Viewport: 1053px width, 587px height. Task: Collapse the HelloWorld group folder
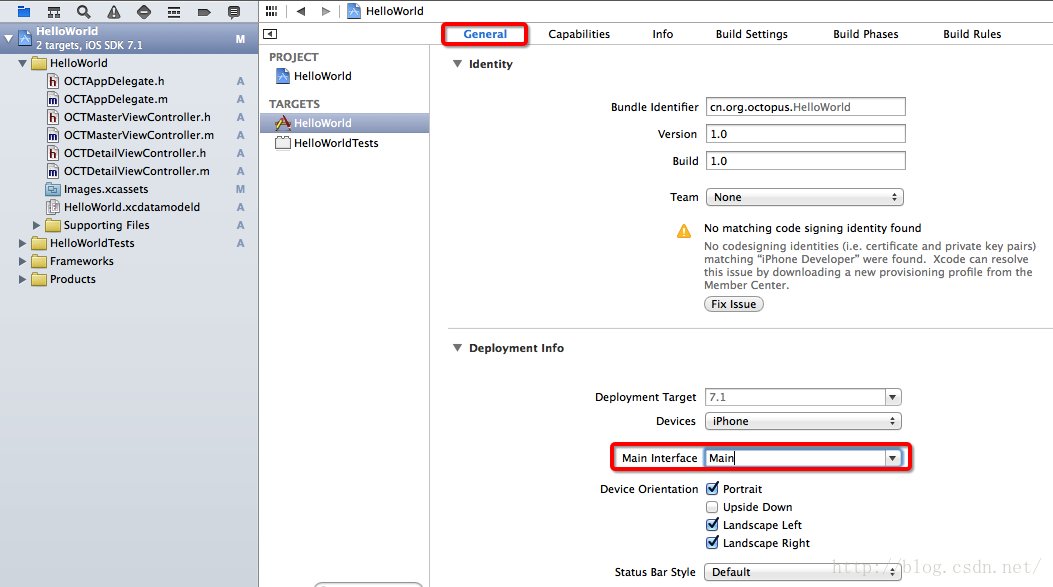click(22, 63)
